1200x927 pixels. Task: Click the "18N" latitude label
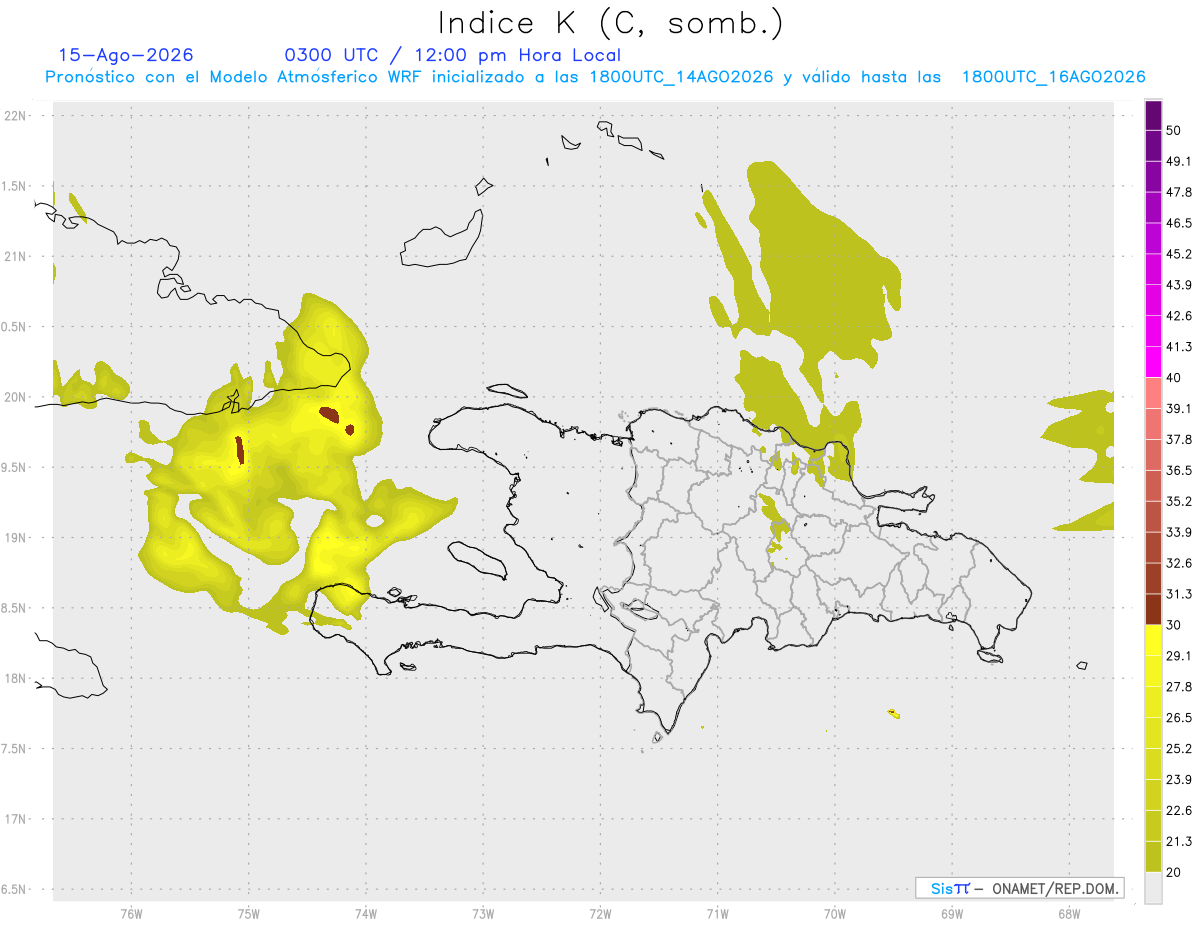15,678
